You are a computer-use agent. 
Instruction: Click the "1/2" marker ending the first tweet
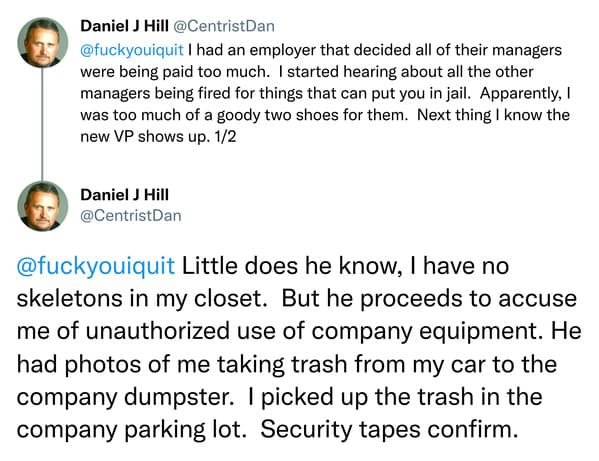225,137
